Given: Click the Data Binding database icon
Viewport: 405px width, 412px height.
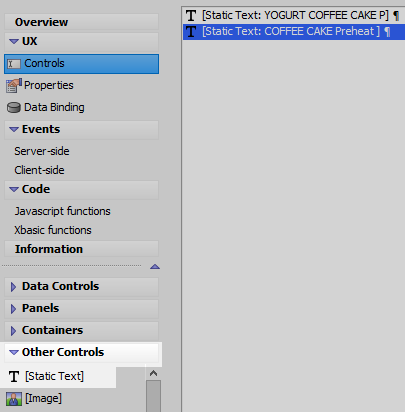Looking at the screenshot, I should point(14,108).
